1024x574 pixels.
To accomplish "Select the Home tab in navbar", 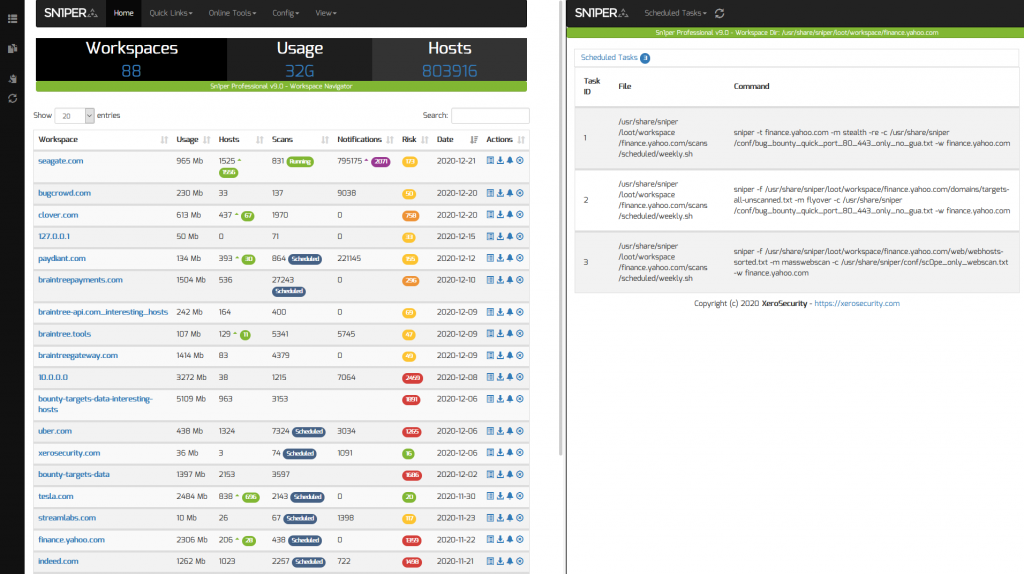I will pos(124,13).
